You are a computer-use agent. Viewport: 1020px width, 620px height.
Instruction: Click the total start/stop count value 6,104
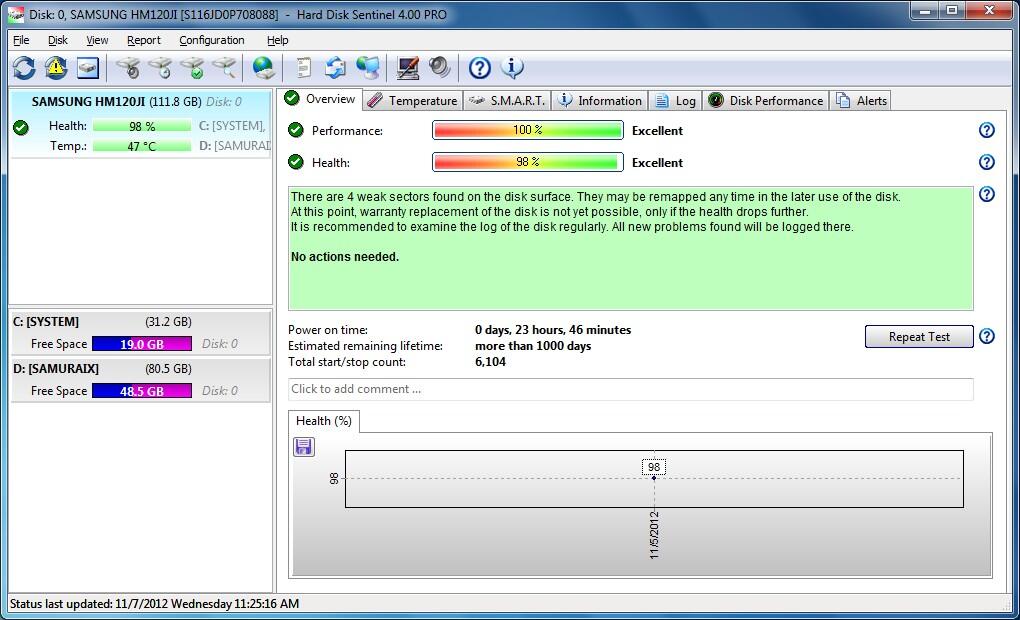pyautogui.click(x=490, y=362)
